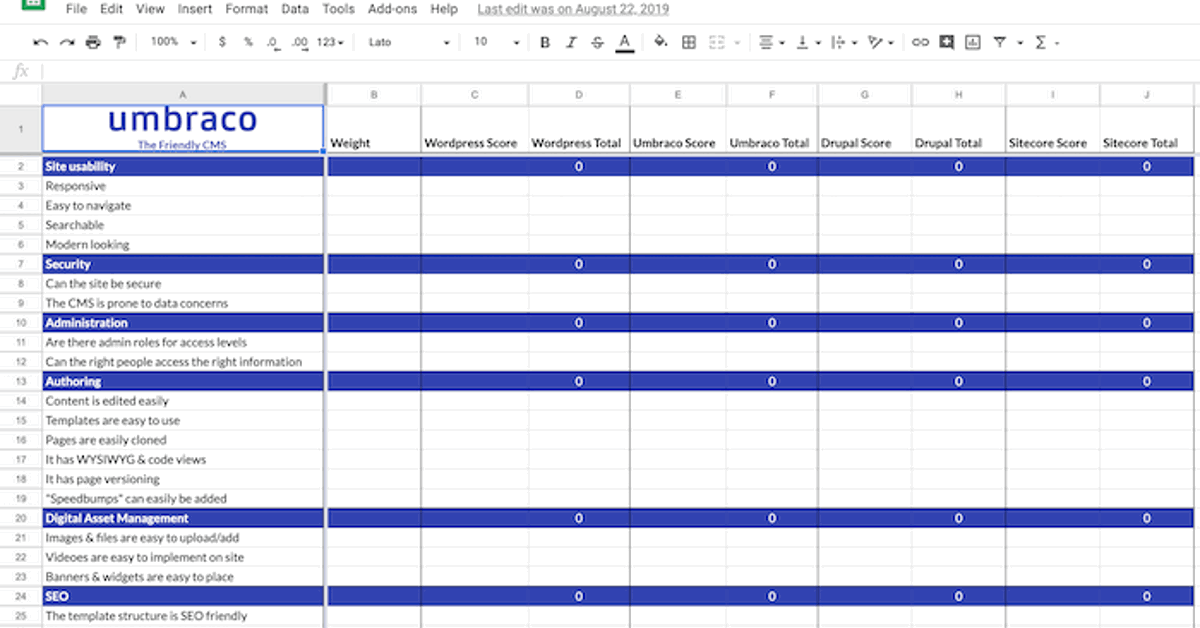Image resolution: width=1200 pixels, height=628 pixels.
Task: Open the 100% zoom dropdown
Action: [173, 42]
